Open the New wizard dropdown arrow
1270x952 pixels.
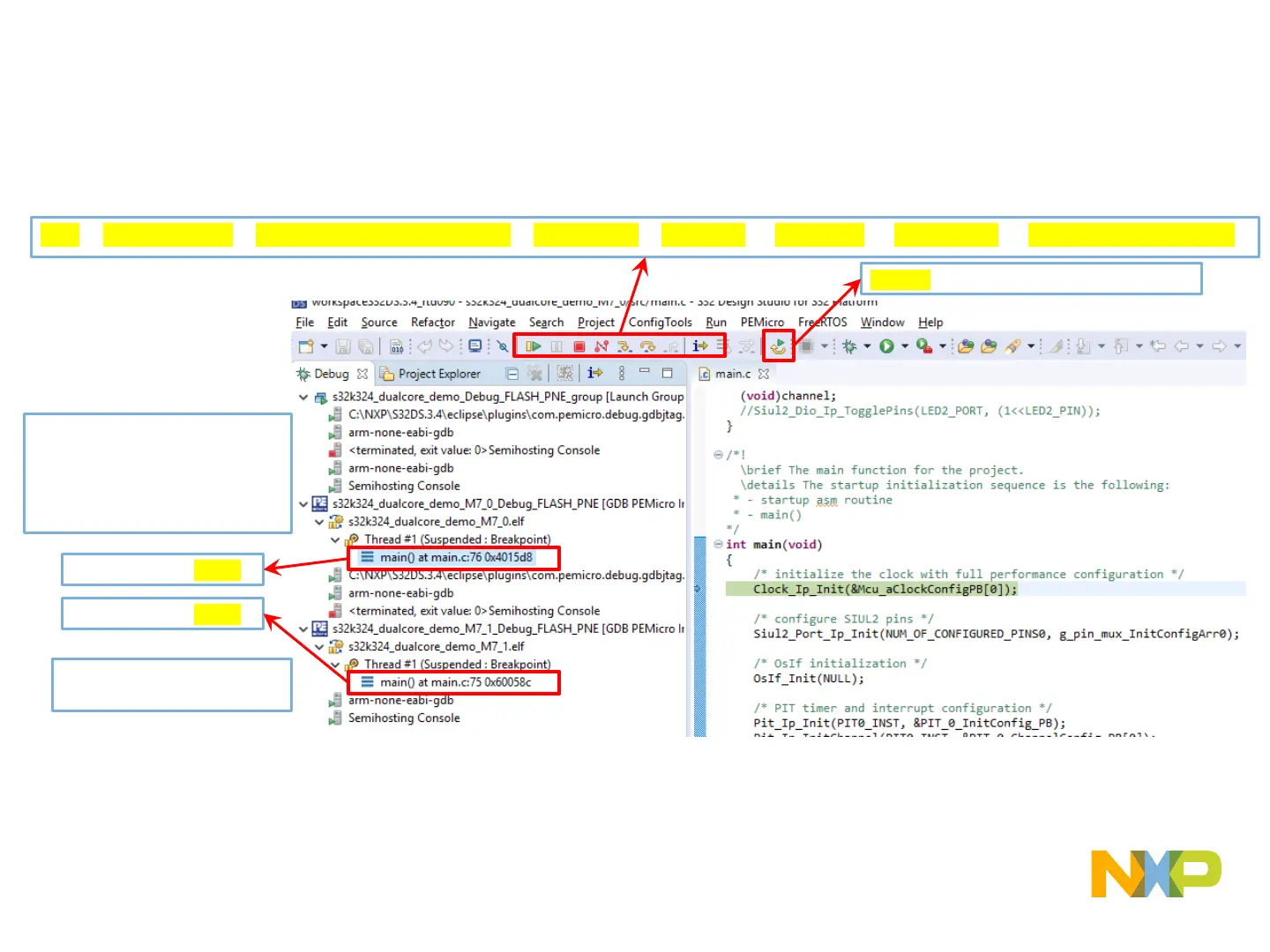[324, 346]
